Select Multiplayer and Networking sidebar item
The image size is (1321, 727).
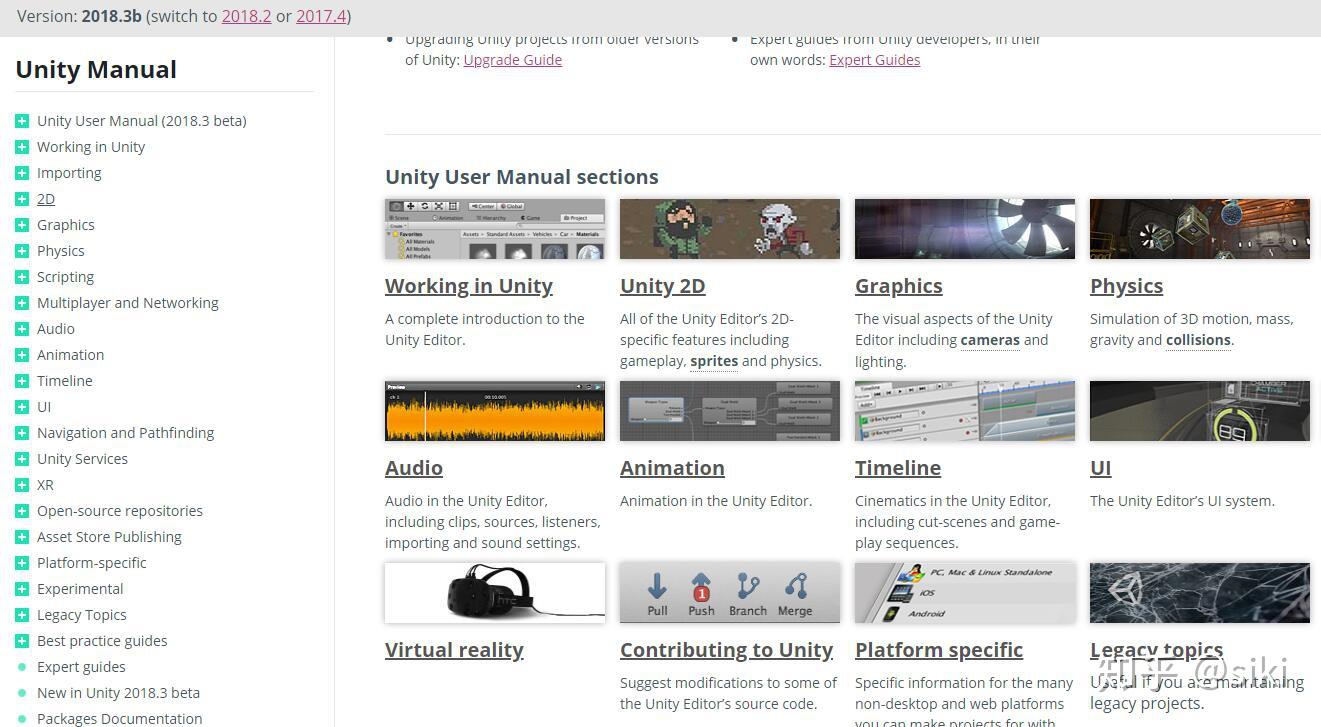127,303
